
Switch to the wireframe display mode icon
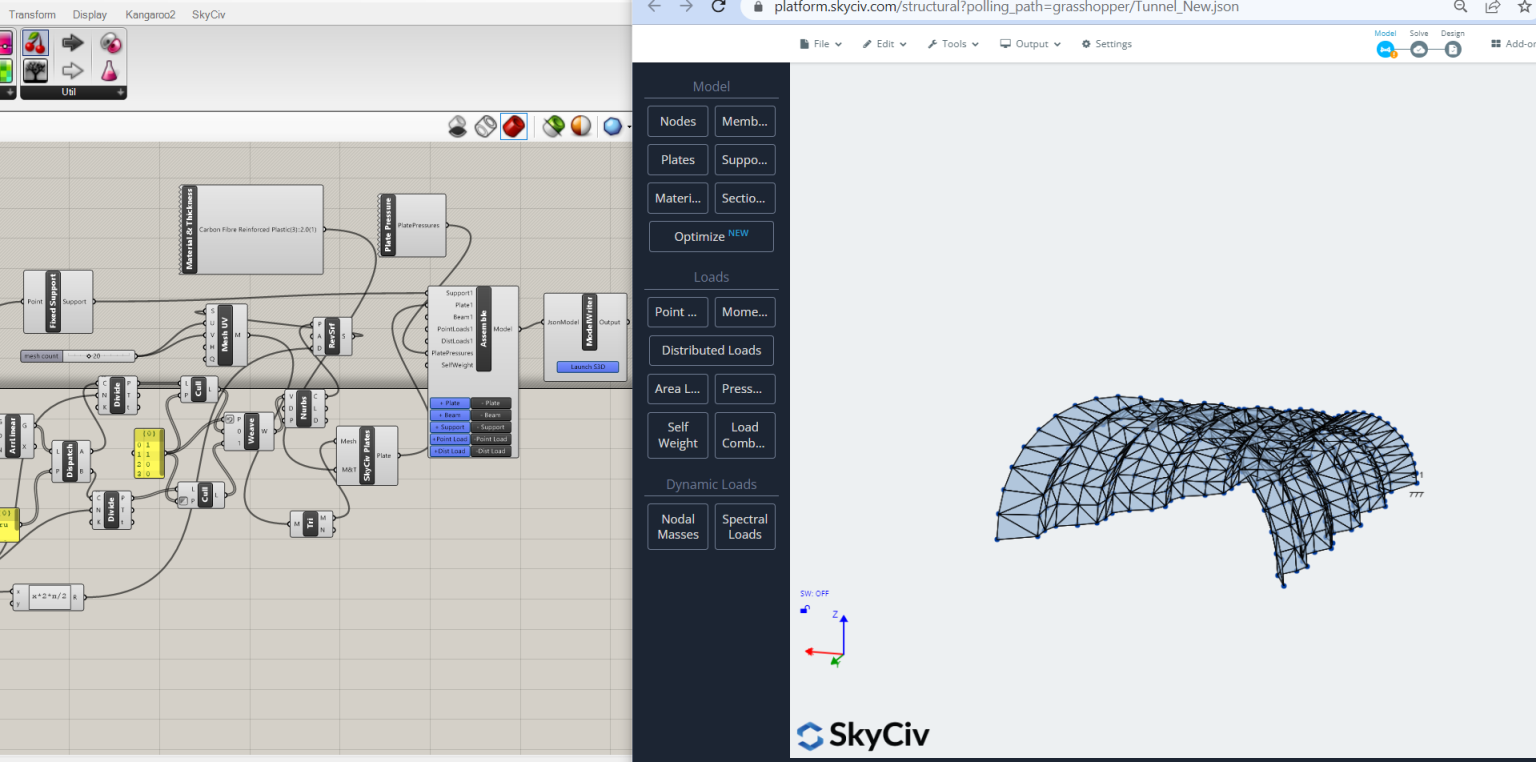(x=485, y=126)
